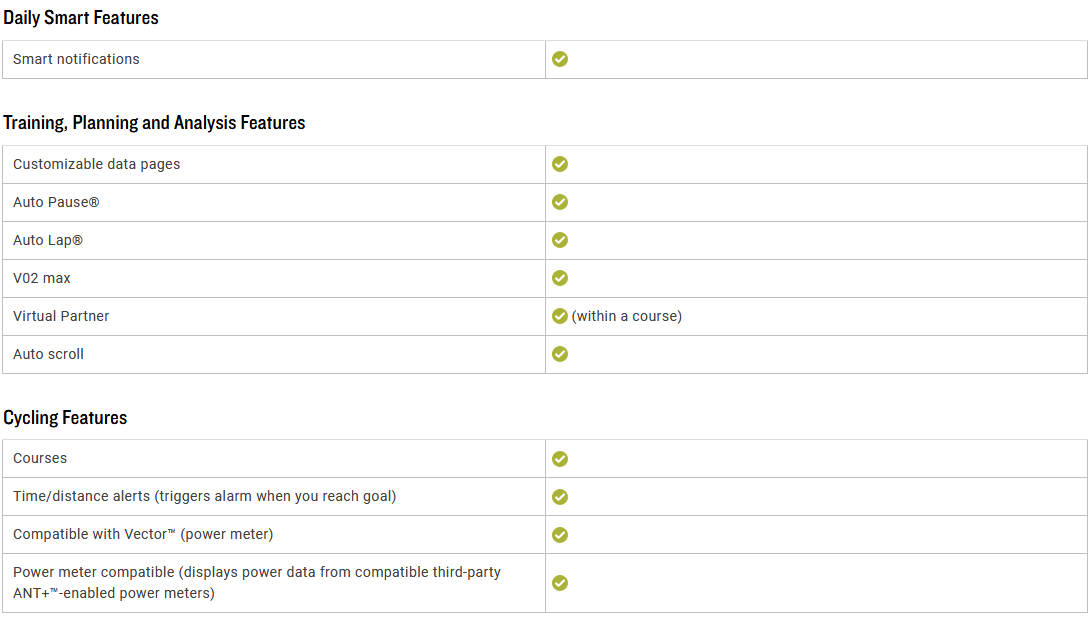Click the Compatible with Vector checkmark icon

560,534
